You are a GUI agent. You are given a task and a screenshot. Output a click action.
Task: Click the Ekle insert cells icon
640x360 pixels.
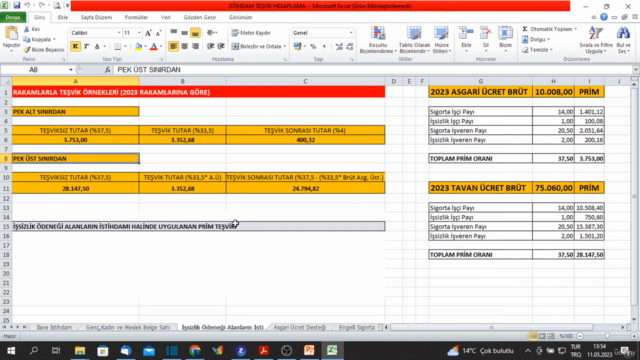(x=466, y=34)
